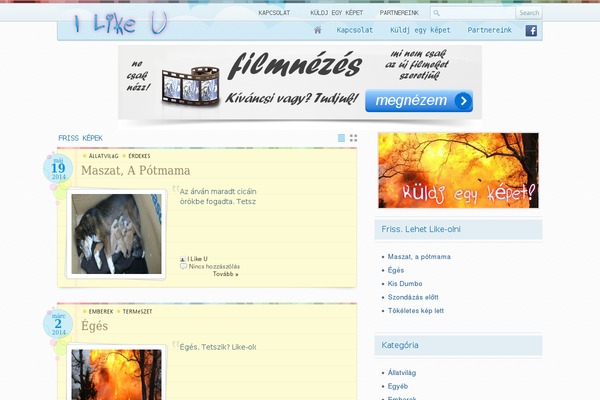Open the filmnézés banner advertisement
600x400 pixels.
click(300, 82)
